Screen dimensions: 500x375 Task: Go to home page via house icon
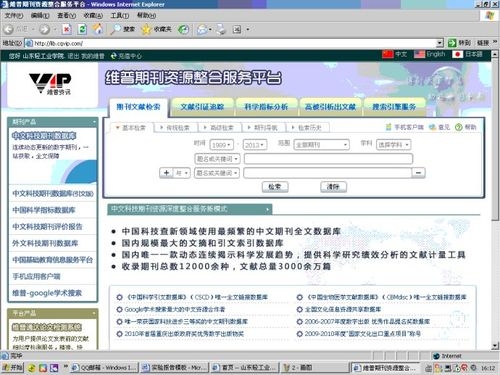click(x=98, y=29)
